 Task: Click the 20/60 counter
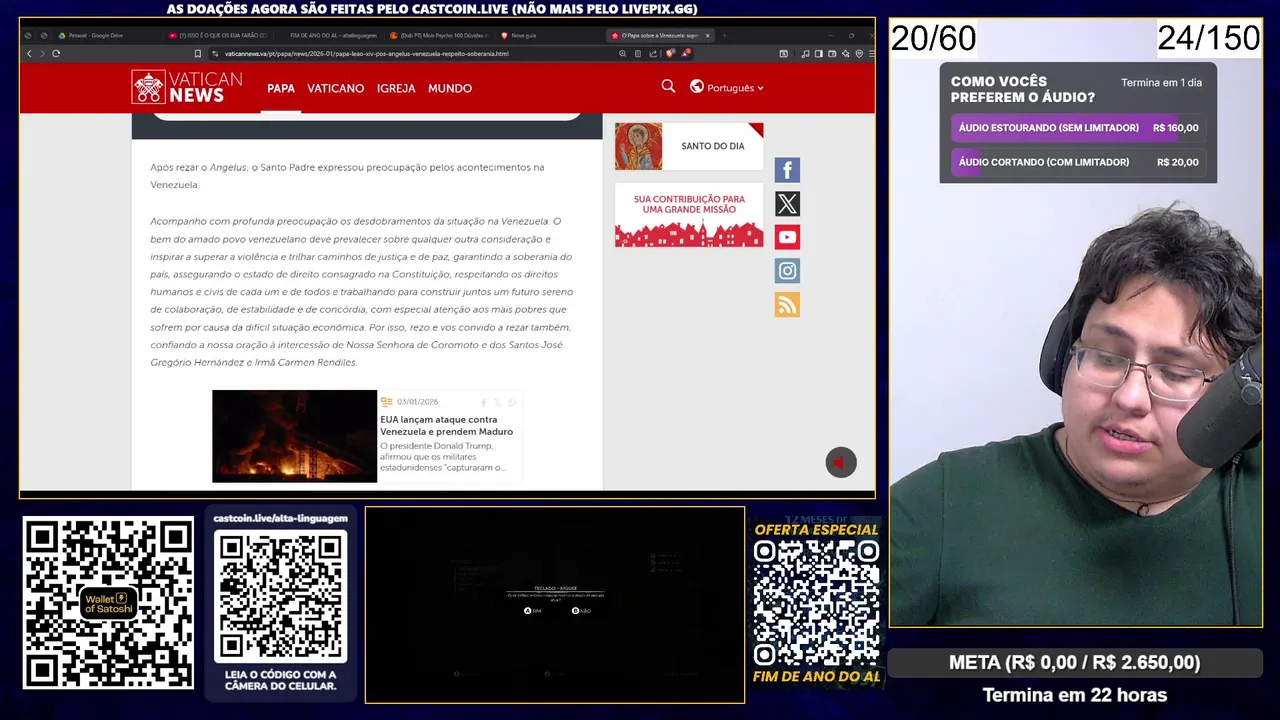coord(933,38)
